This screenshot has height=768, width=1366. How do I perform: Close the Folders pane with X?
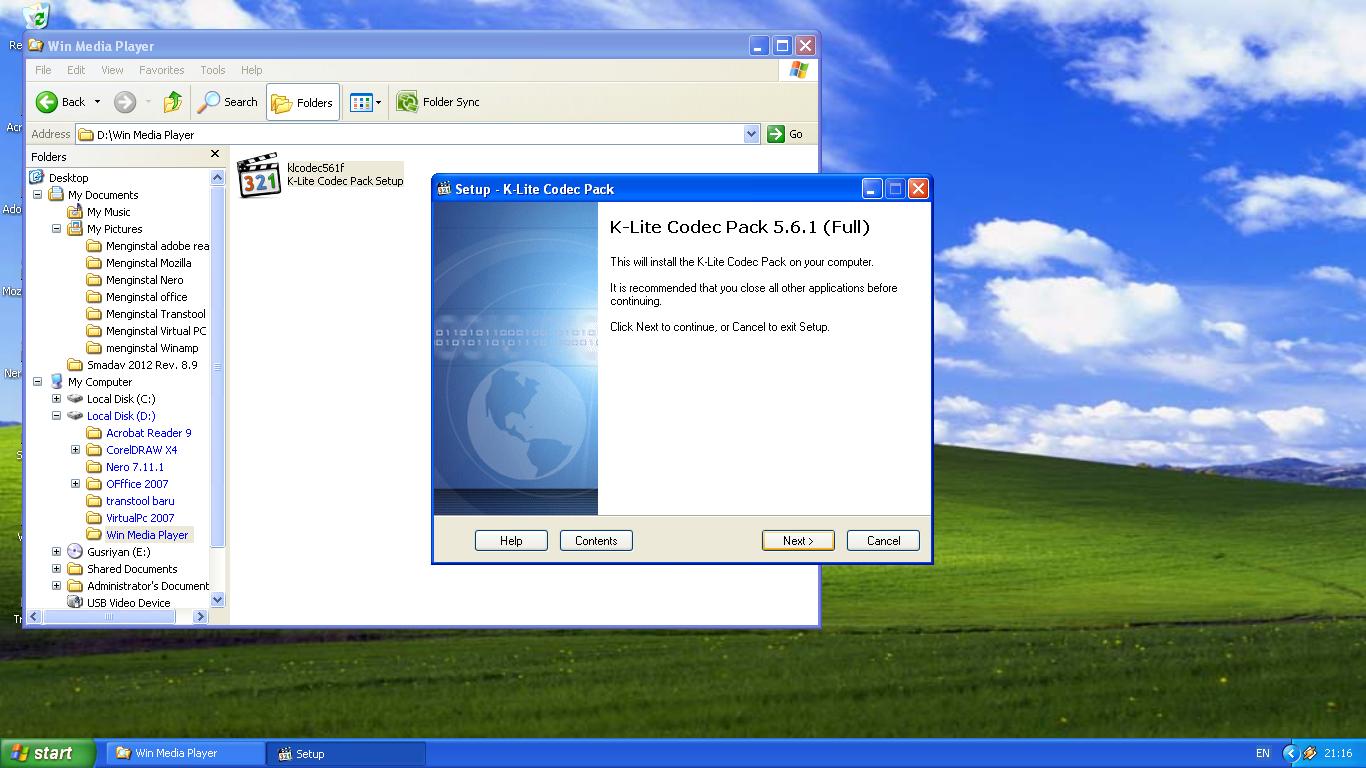215,154
